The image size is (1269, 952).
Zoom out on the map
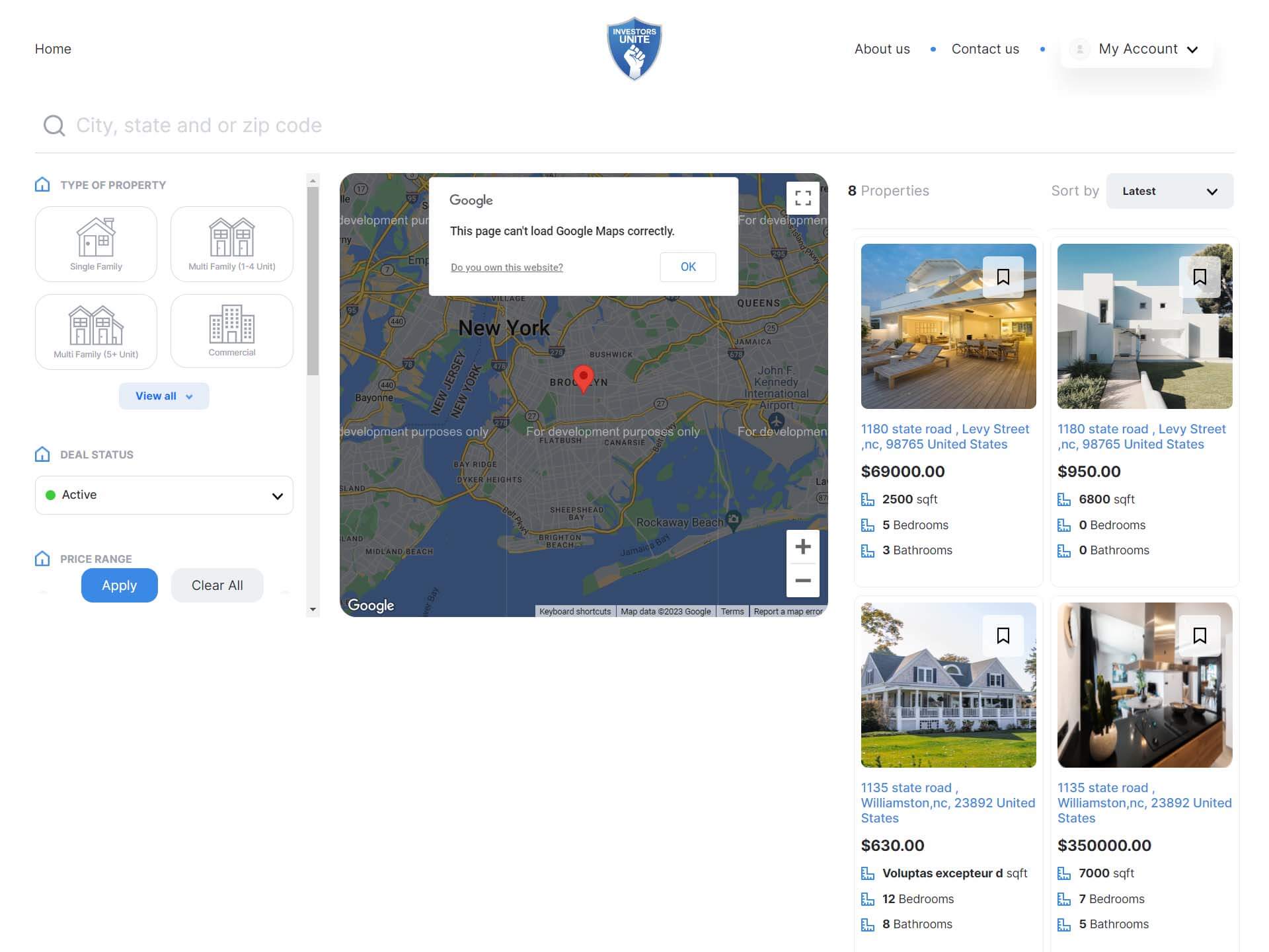click(802, 581)
